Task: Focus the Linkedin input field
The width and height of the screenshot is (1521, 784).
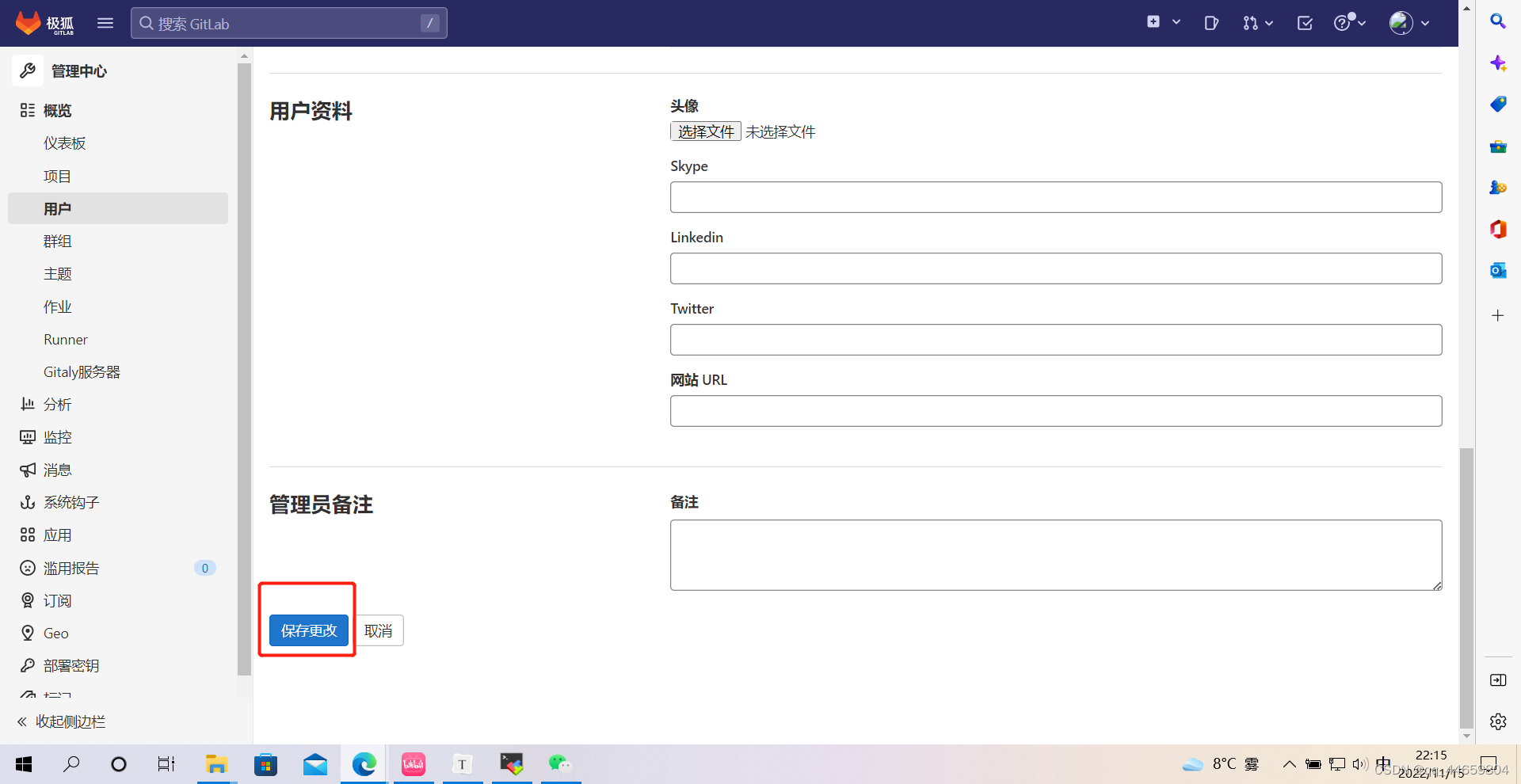Action: (x=1056, y=268)
